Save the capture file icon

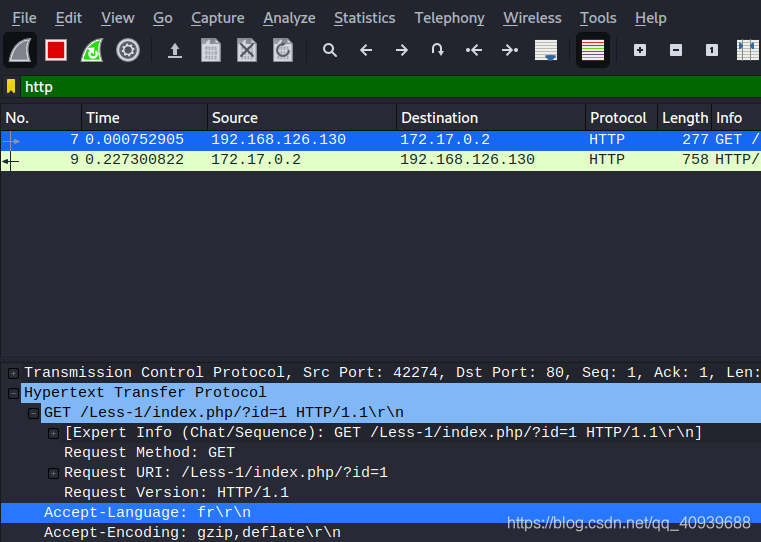point(211,50)
